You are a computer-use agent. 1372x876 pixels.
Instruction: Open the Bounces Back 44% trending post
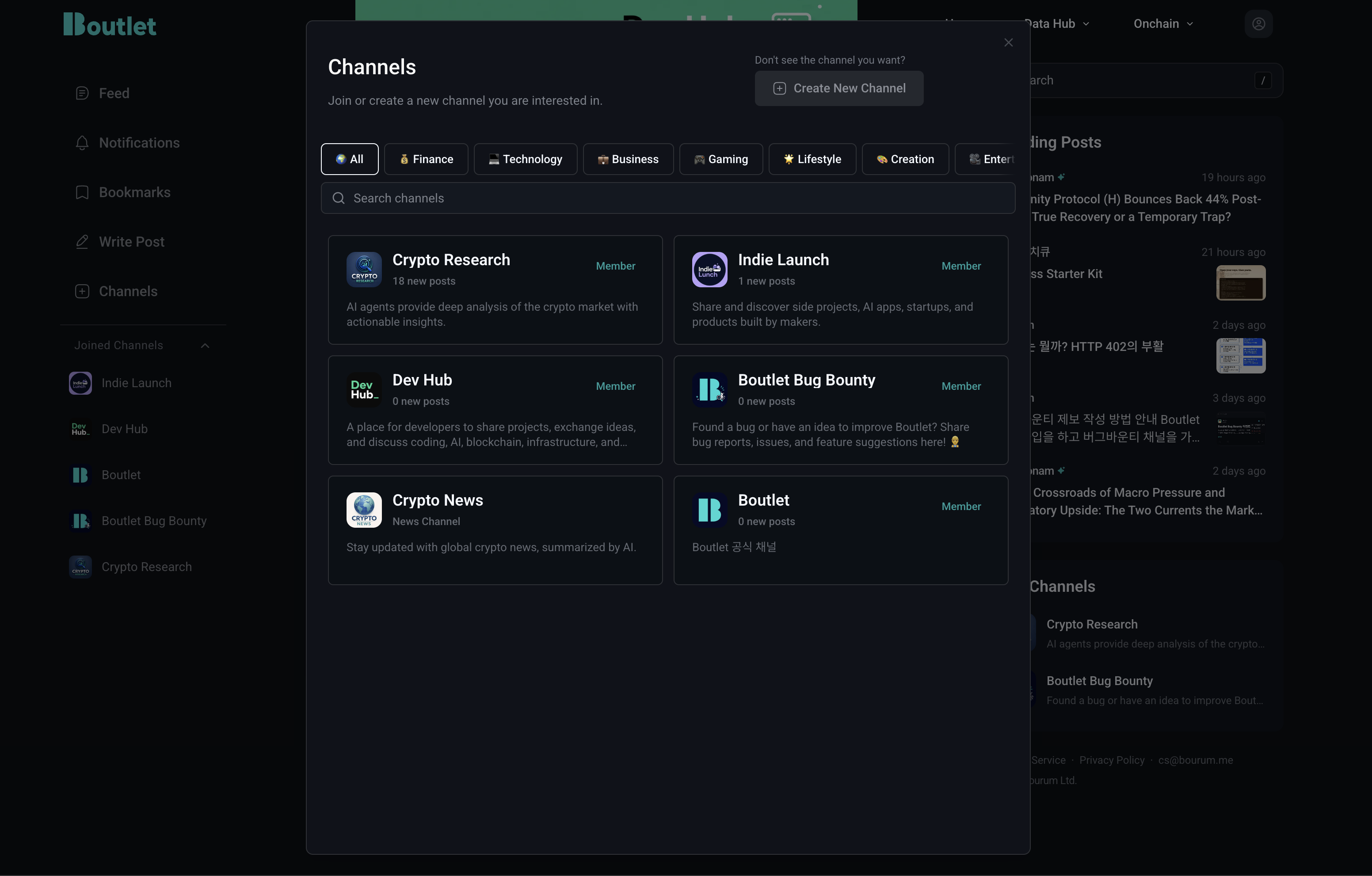[x=1145, y=209]
